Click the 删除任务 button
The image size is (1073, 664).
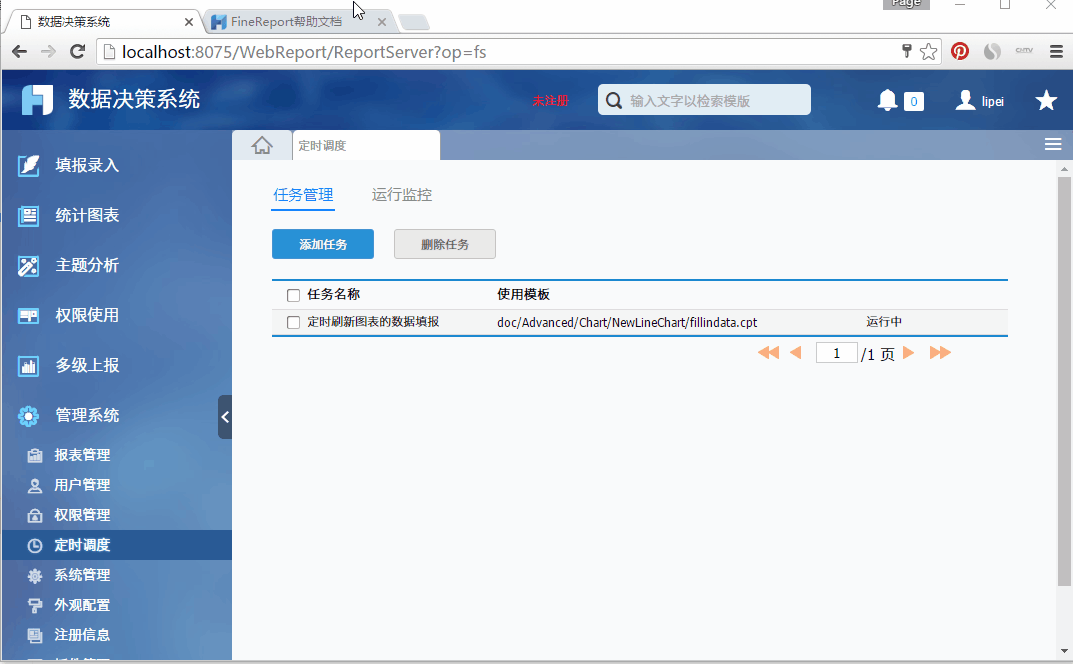point(445,244)
